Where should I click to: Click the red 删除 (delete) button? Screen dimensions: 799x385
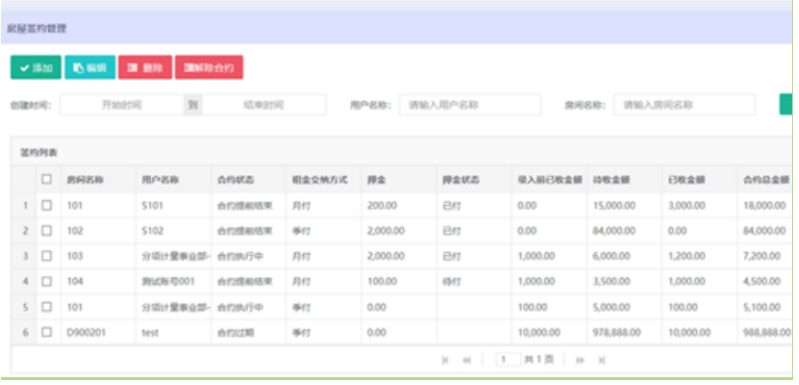click(145, 68)
